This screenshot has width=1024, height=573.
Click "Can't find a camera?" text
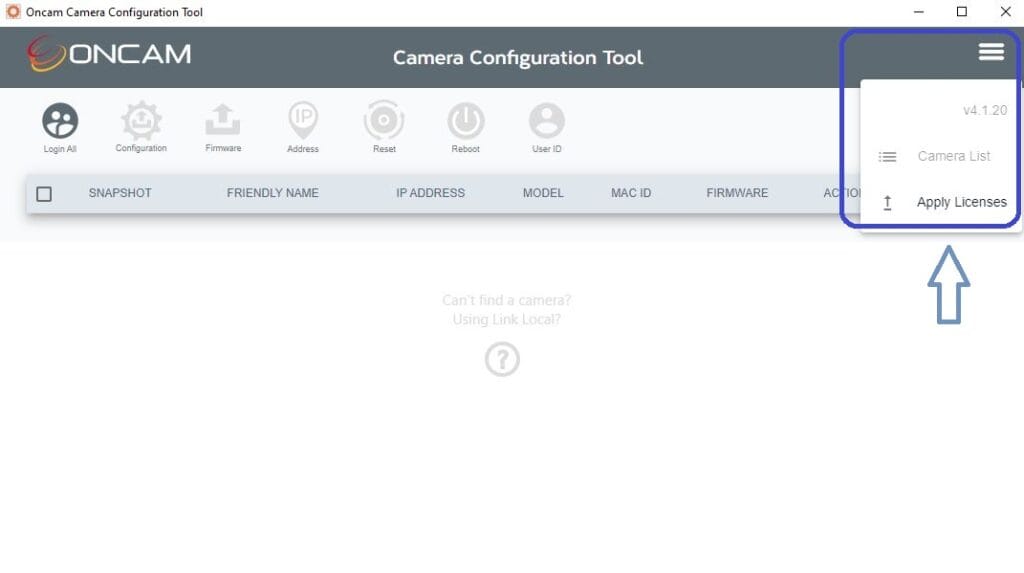506,300
